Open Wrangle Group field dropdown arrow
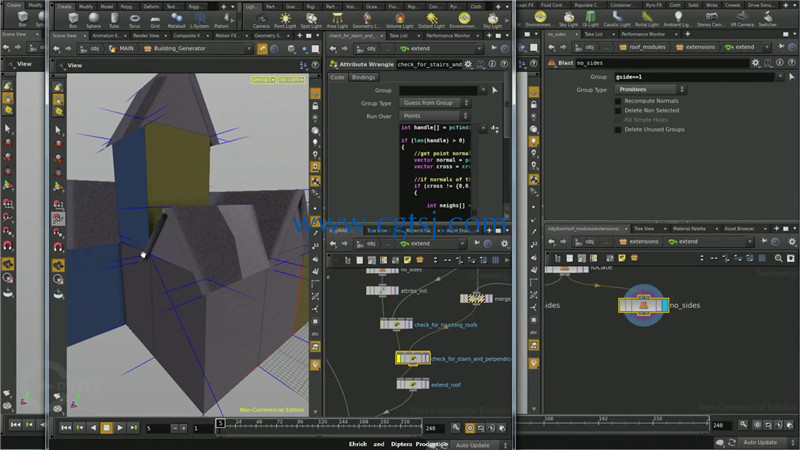This screenshot has width=800, height=450. coord(483,90)
